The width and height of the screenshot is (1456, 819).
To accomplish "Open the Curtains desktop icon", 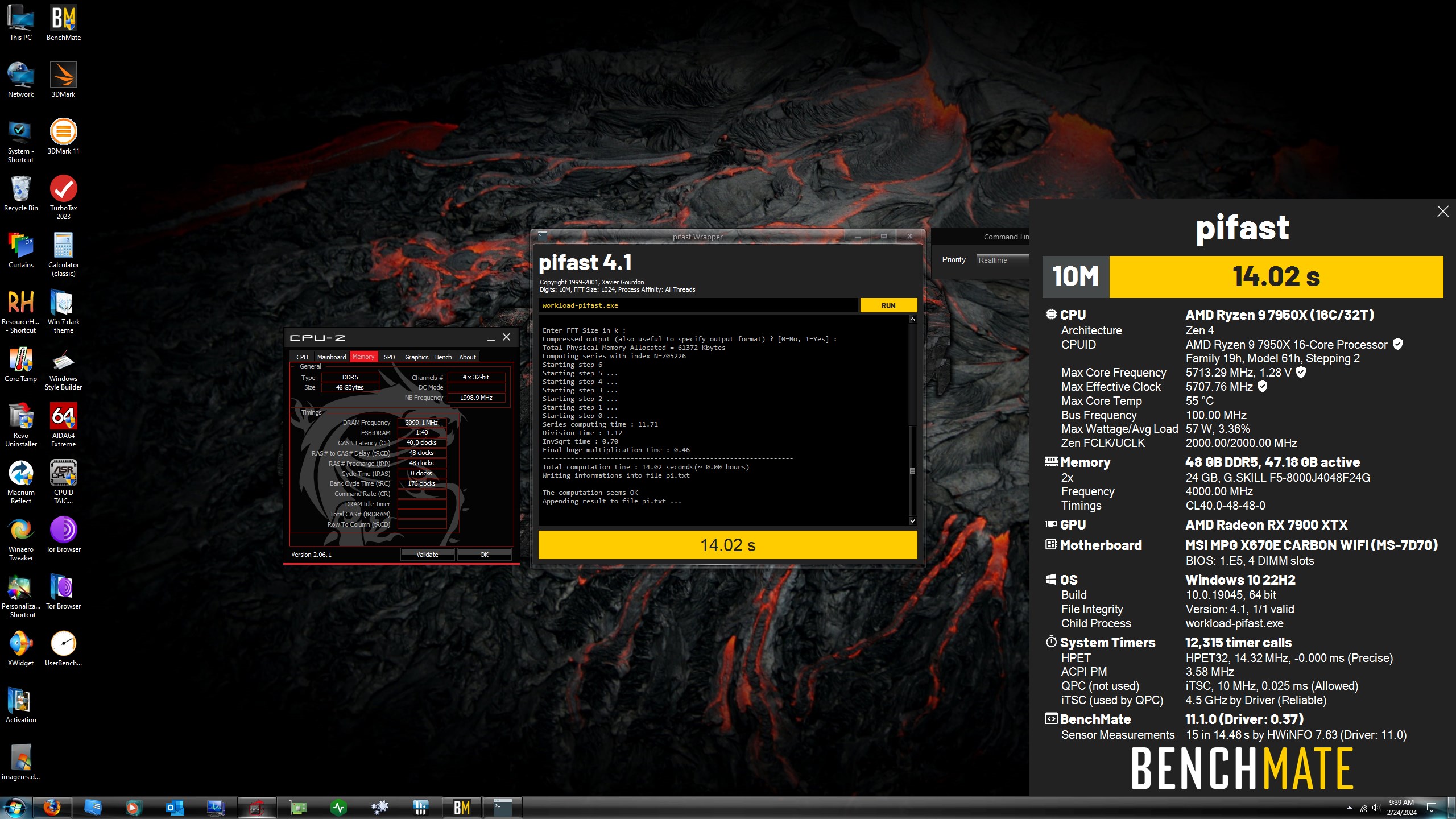I will click(20, 251).
